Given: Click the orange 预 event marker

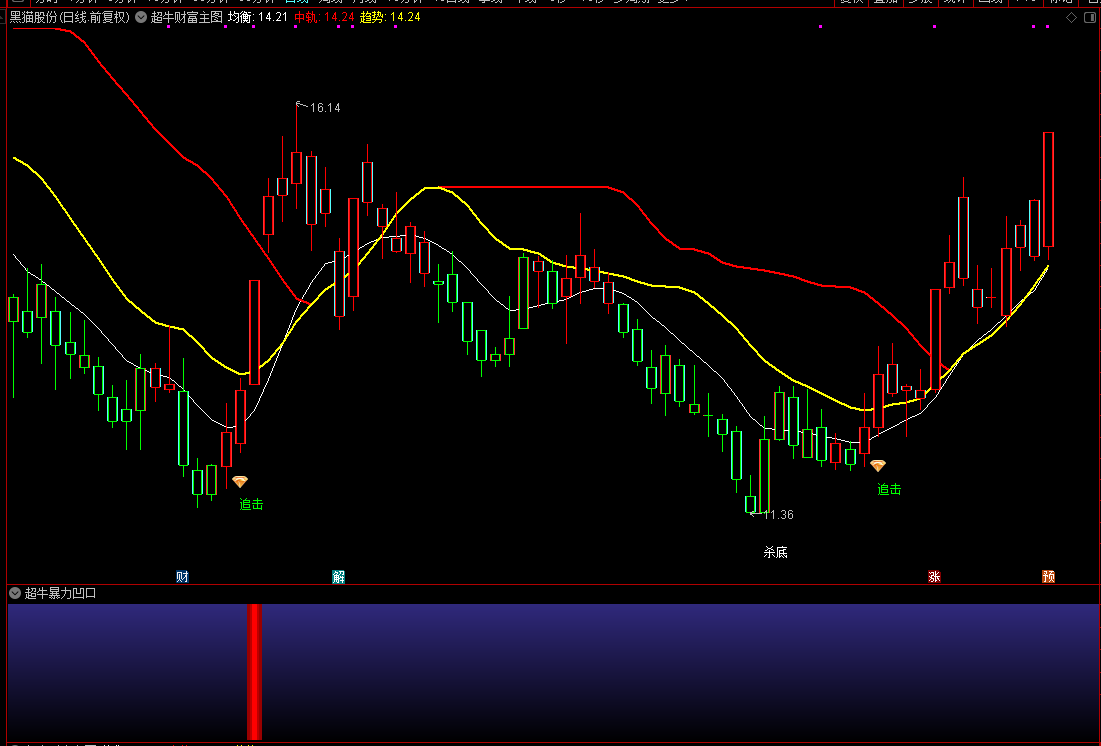Looking at the screenshot, I should pyautogui.click(x=1048, y=577).
